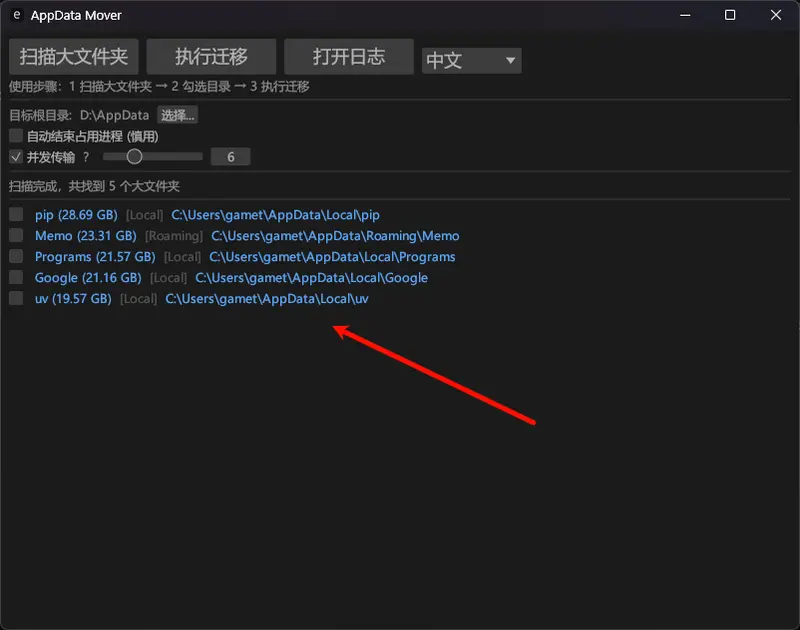Screen dimensions: 800x630
Task: Open the log via 打开日志 button
Action: (349, 56)
